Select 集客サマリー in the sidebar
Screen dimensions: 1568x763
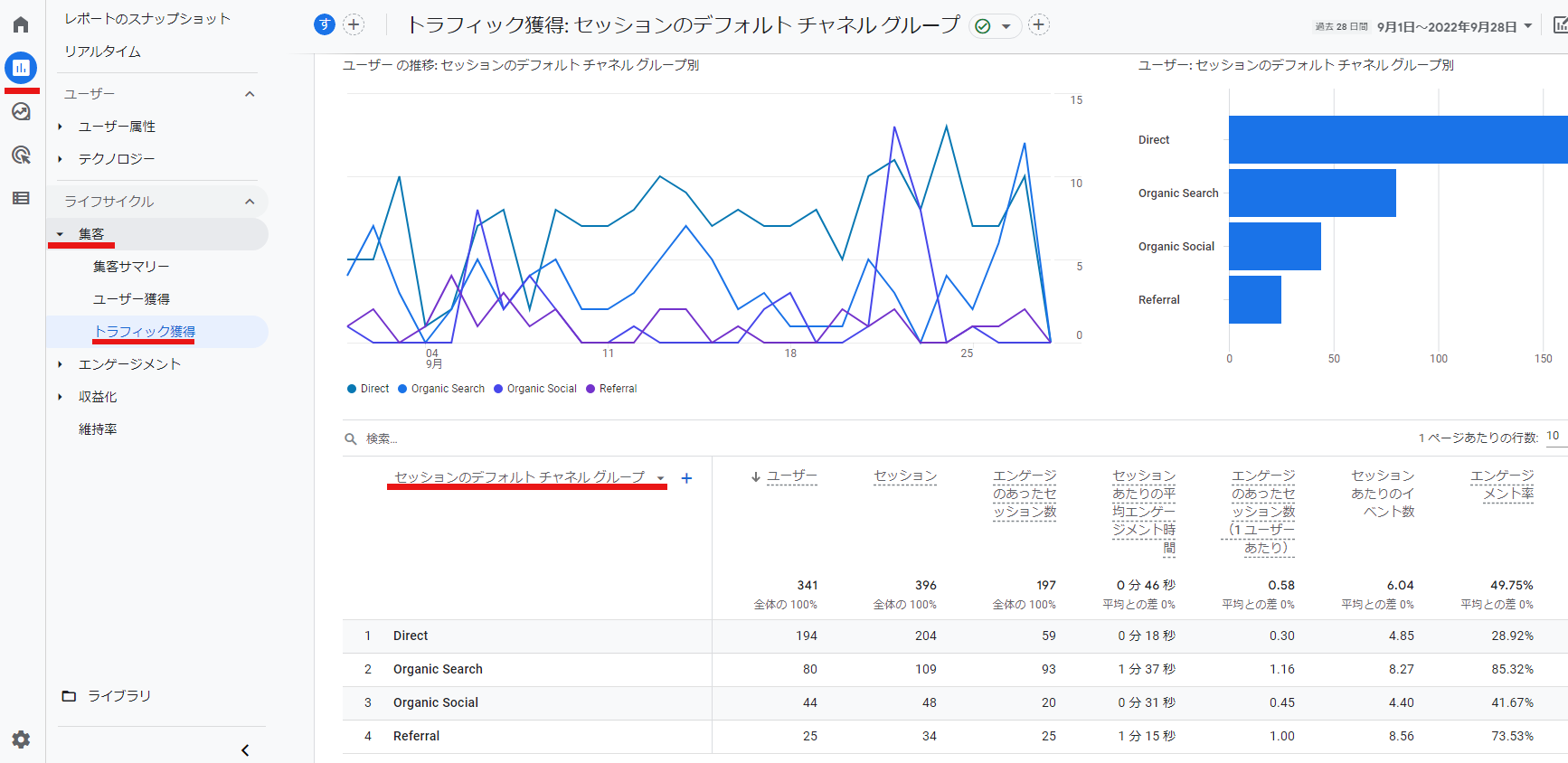coord(131,267)
